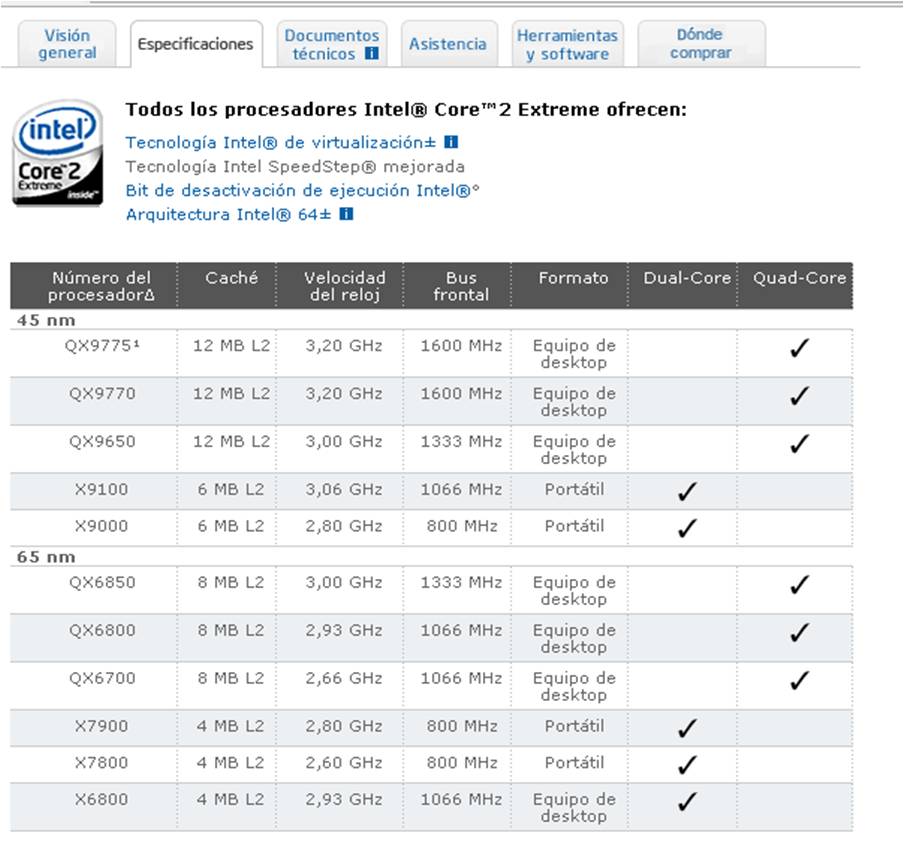The image size is (904, 868).
Task: Select processor X7800 in the table
Action: click(101, 763)
